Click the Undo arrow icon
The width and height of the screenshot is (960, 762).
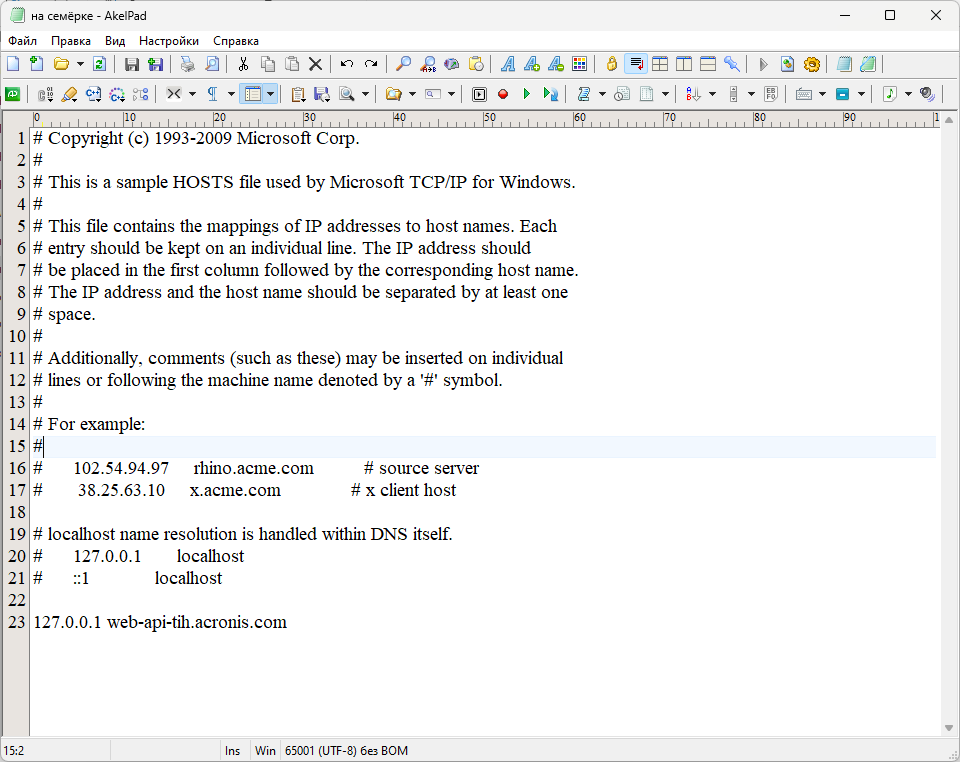[347, 64]
